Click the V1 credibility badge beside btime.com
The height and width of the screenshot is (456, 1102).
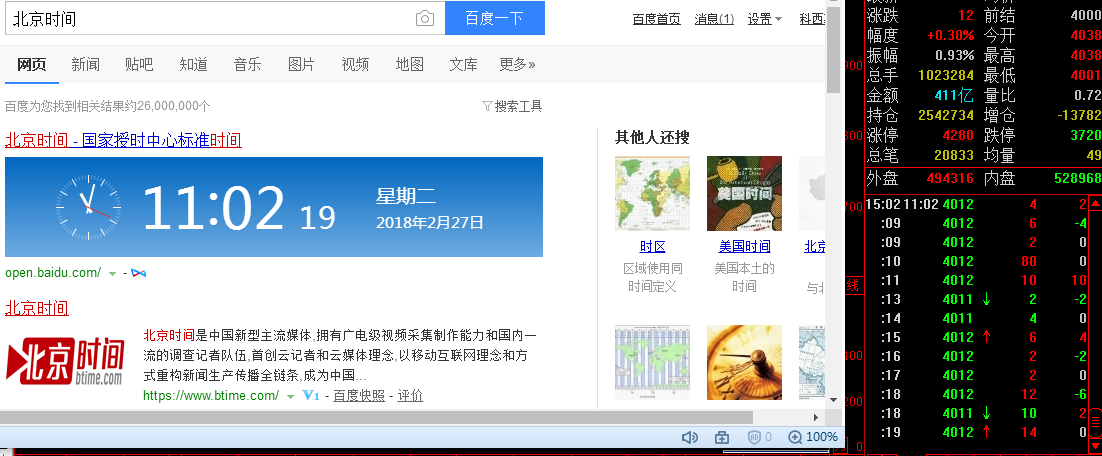(x=311, y=396)
